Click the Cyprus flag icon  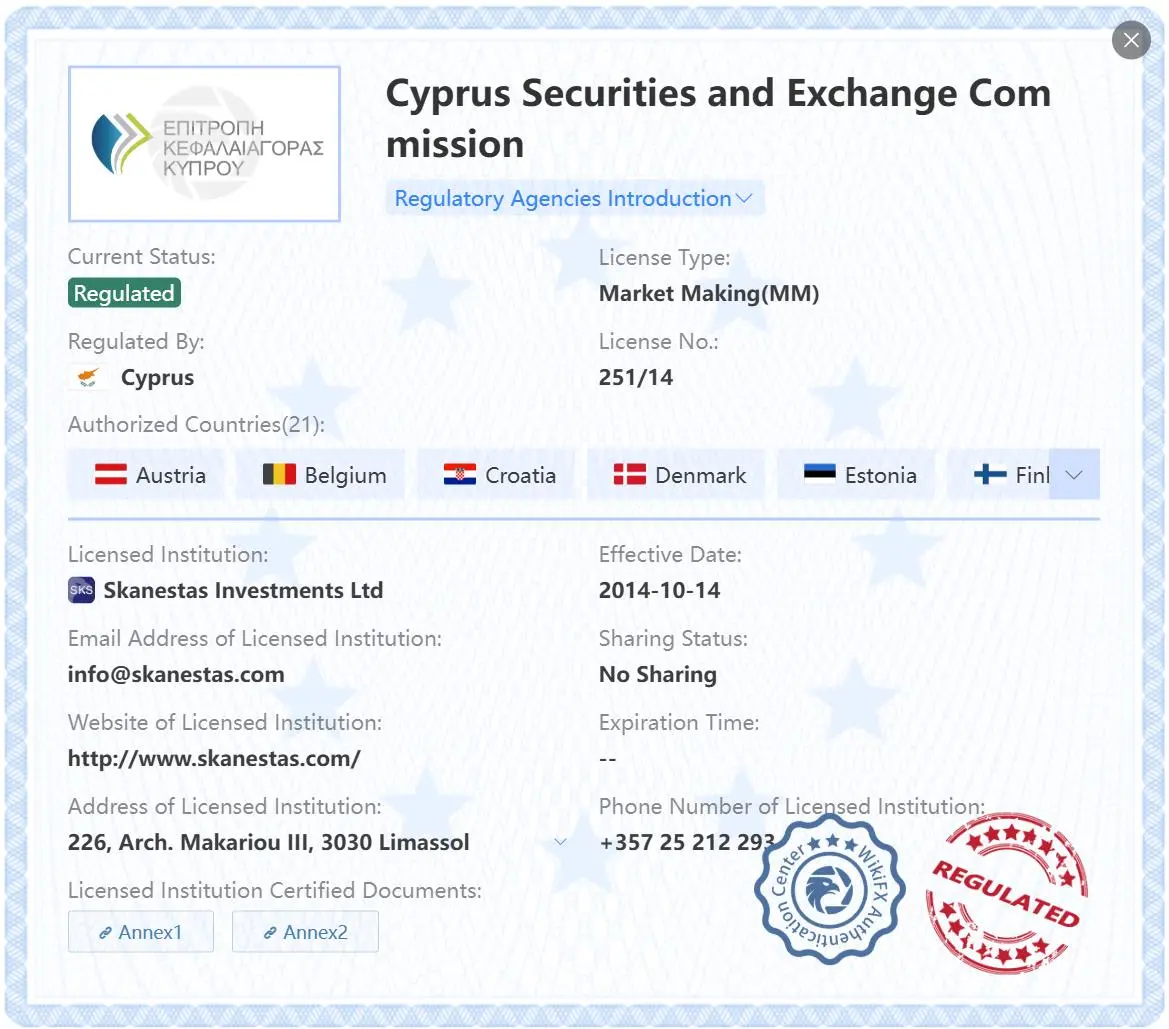tap(89, 377)
